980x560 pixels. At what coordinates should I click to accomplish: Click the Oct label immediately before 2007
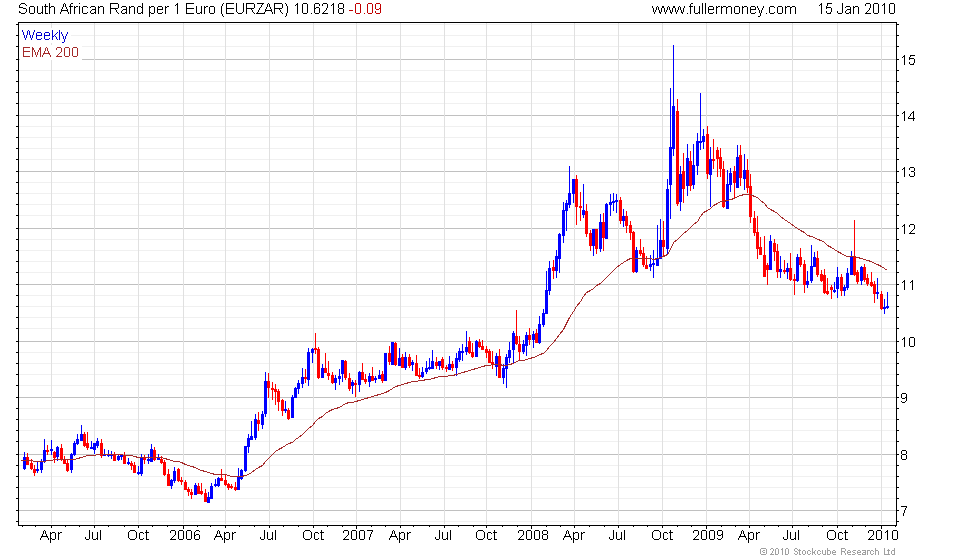point(313,536)
